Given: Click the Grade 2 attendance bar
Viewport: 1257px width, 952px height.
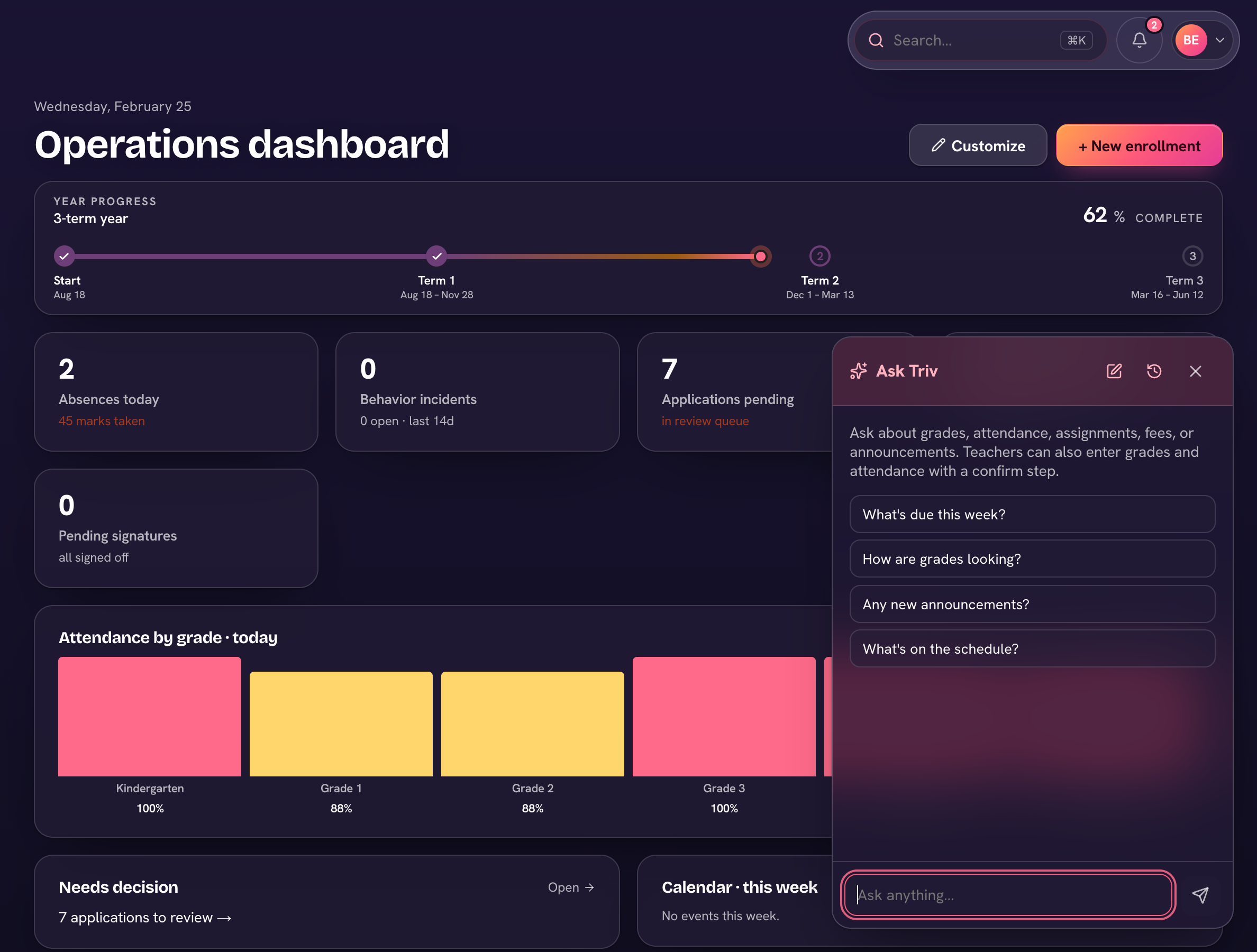Looking at the screenshot, I should [x=532, y=724].
